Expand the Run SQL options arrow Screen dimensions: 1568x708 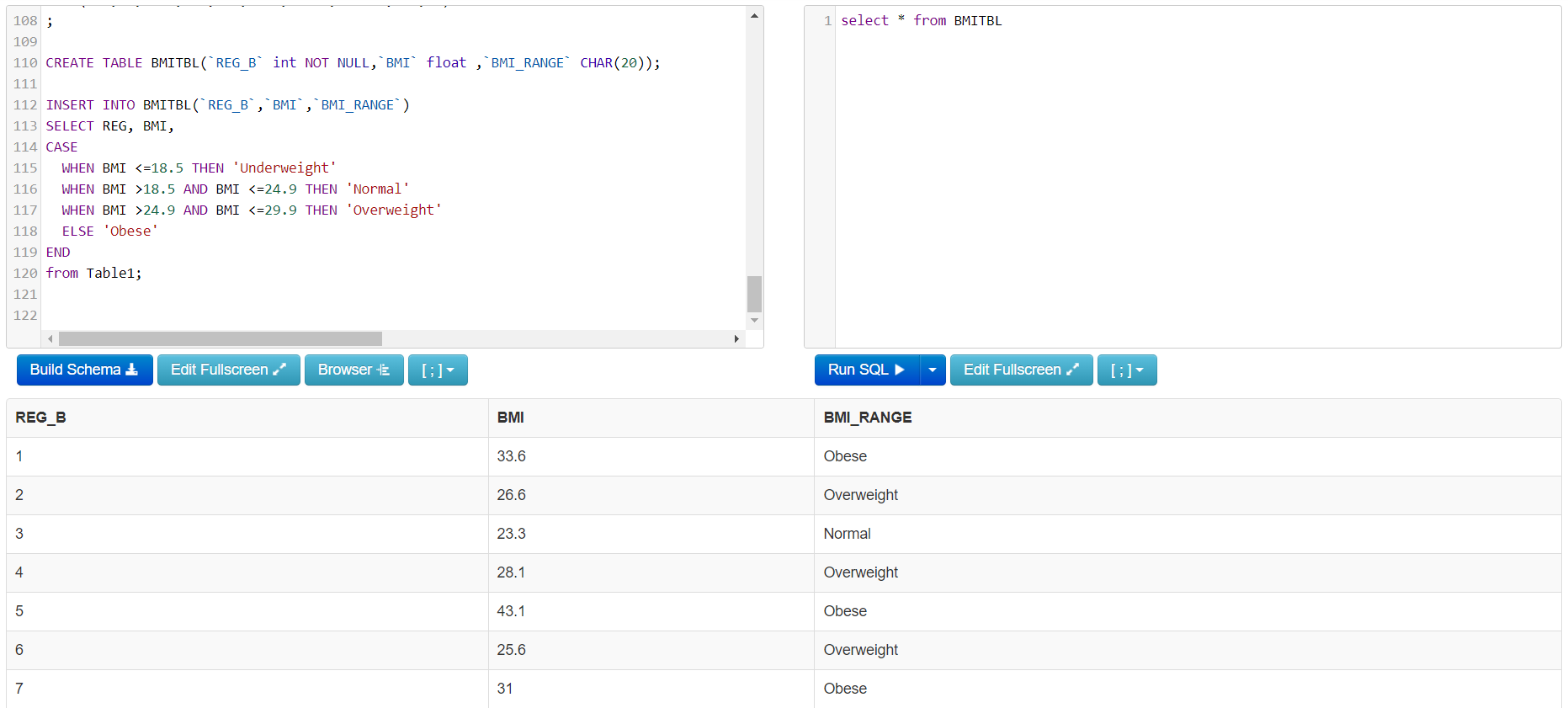coord(933,370)
